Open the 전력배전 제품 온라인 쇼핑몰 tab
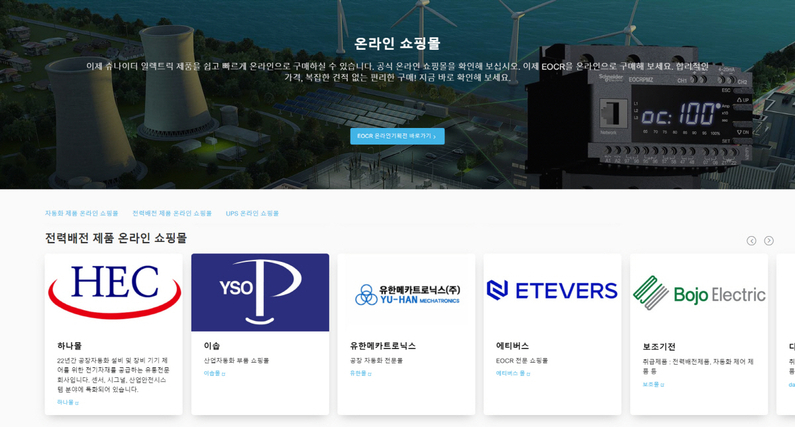 pos(172,214)
